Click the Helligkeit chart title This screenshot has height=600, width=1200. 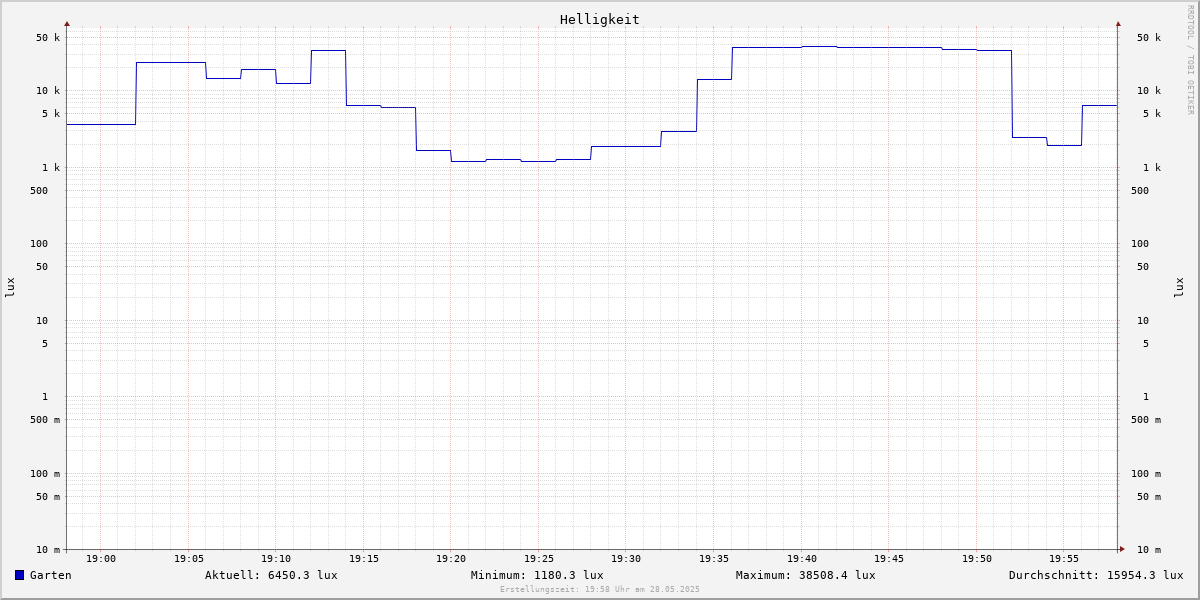(x=600, y=19)
